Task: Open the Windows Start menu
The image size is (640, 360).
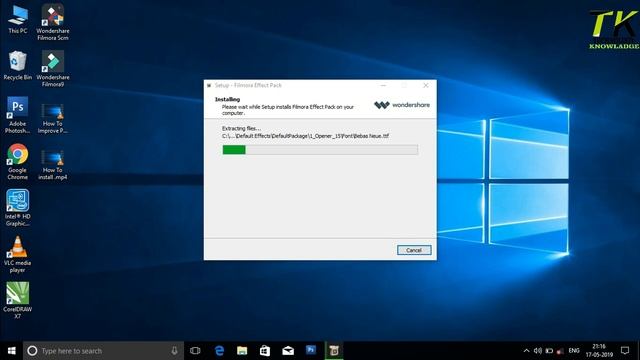Action: [11, 351]
